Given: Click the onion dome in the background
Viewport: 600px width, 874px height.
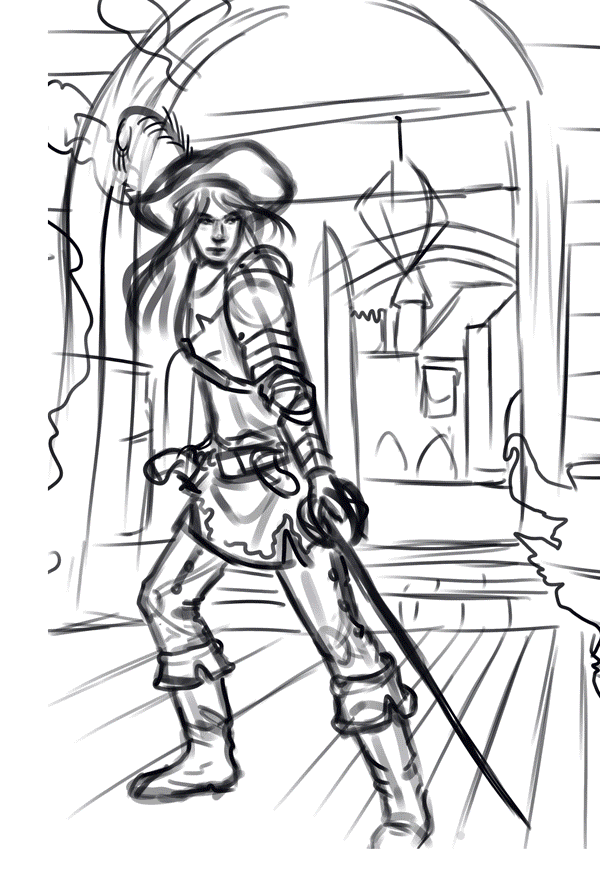Looking at the screenshot, I should click(400, 215).
